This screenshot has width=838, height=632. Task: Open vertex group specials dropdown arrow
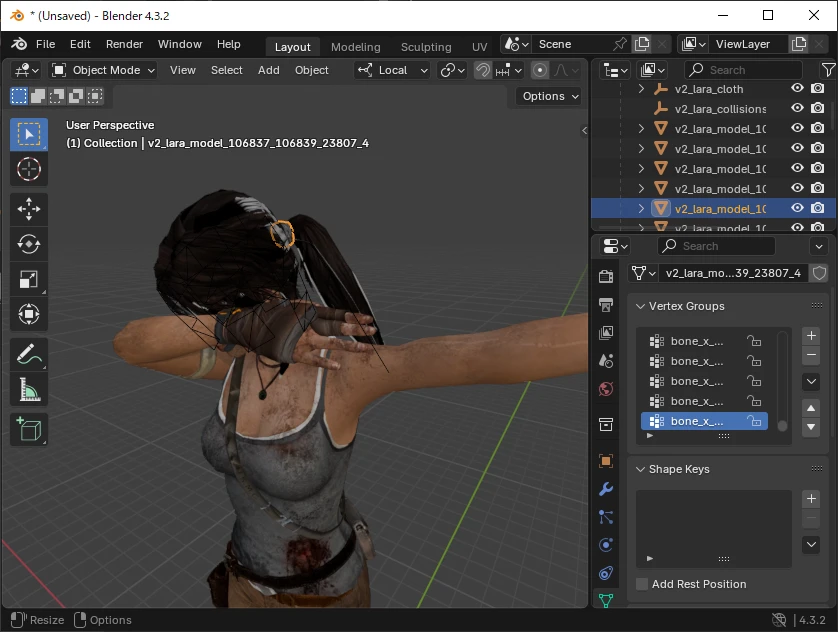coord(811,381)
